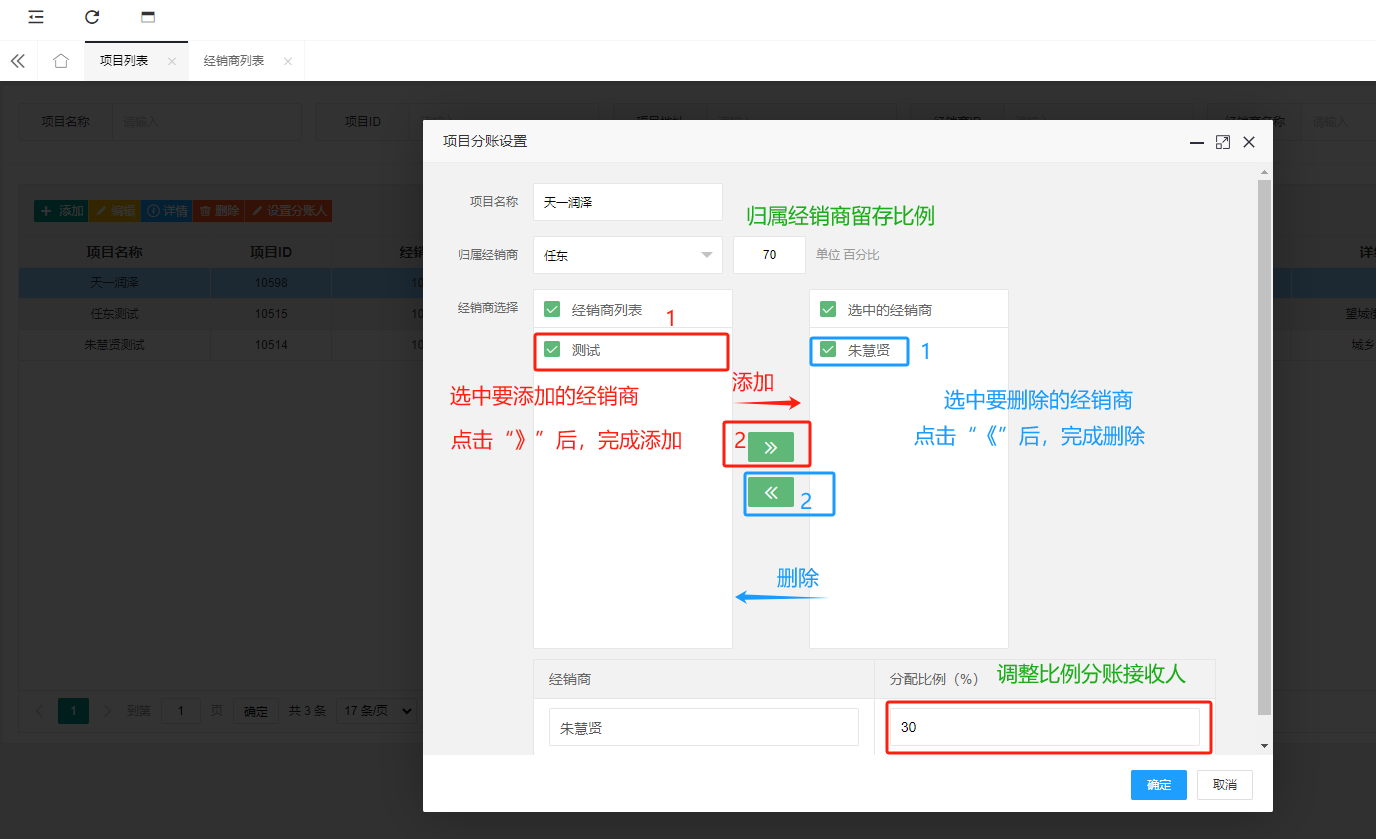Screen dimensions: 1376x839
Task: Toggle the 经销商列表 select-all checkbox
Action: 552,309
